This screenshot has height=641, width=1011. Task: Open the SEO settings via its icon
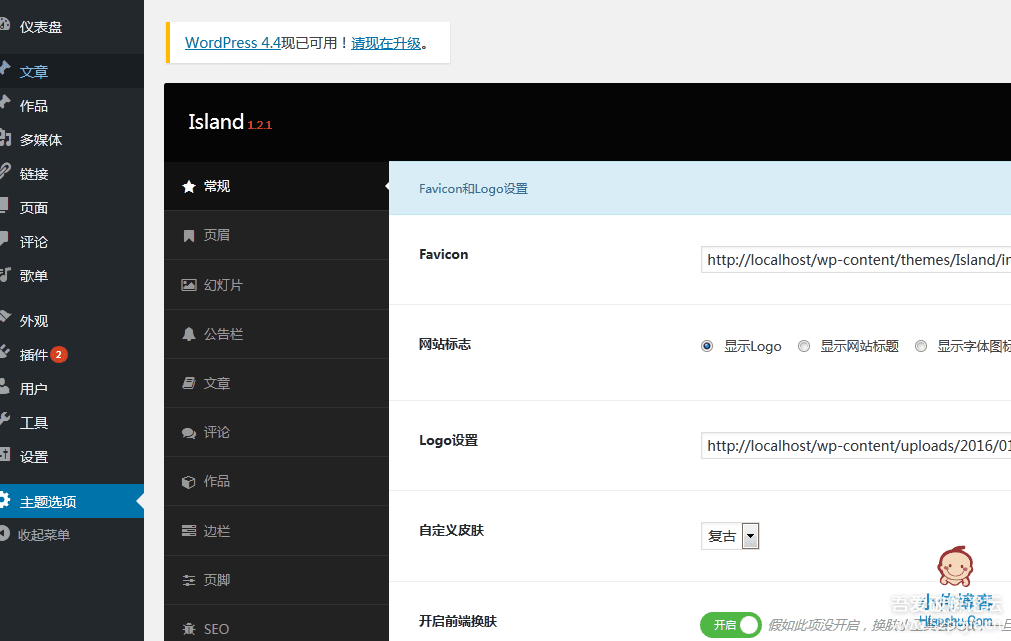point(187,628)
